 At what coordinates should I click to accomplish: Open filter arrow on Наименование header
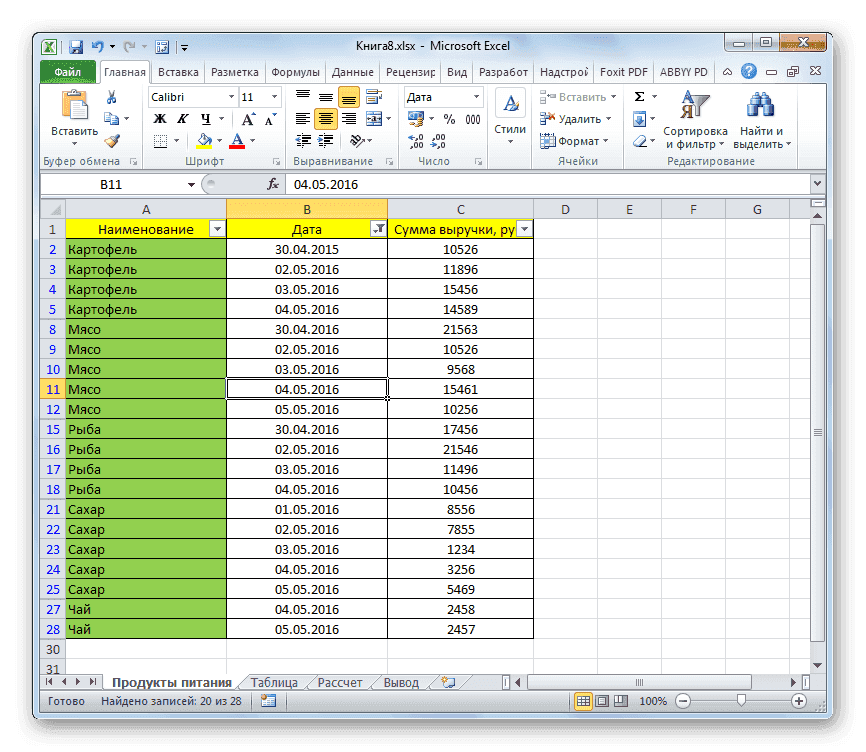point(218,229)
